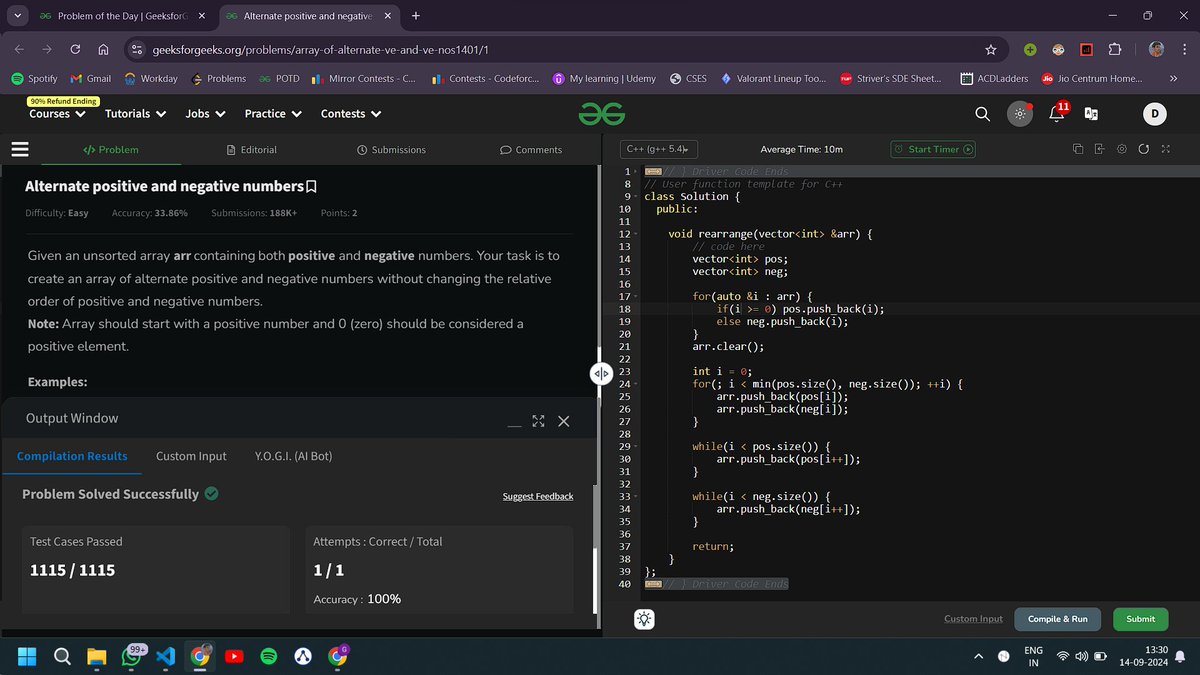
Task: Open Custom Input tab in Output Window
Action: [191, 456]
